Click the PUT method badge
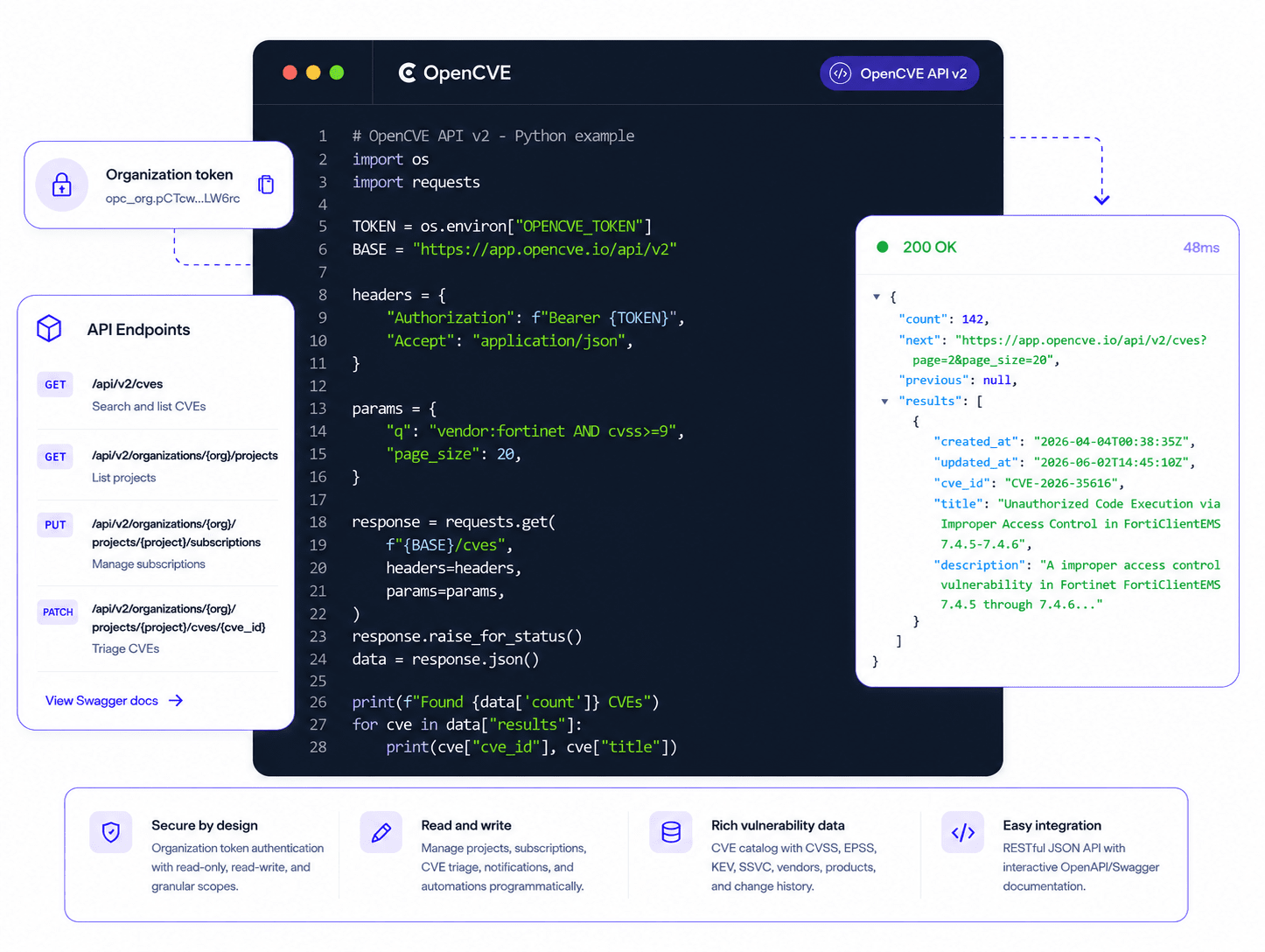1265x952 pixels. [55, 525]
